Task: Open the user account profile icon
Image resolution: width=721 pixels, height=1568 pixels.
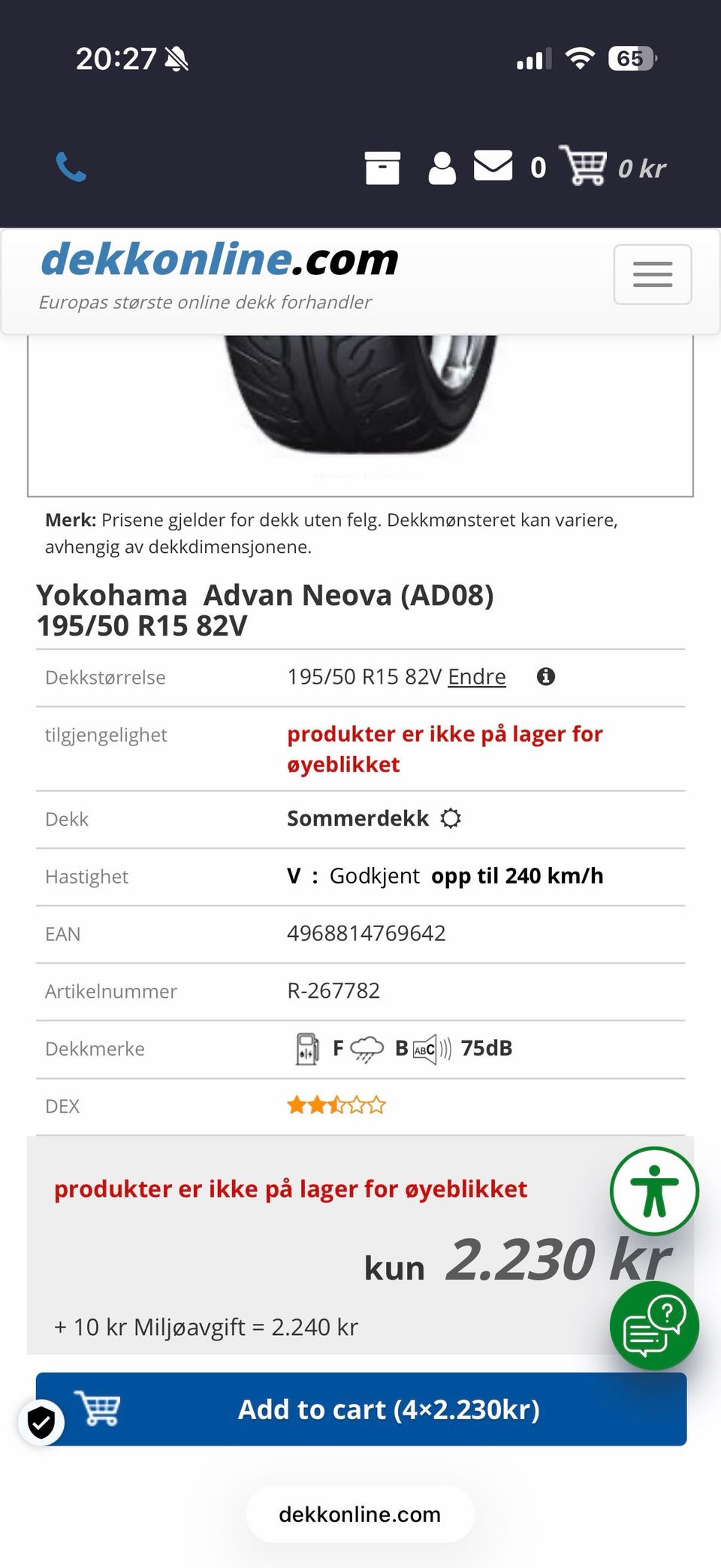Action: click(x=442, y=168)
